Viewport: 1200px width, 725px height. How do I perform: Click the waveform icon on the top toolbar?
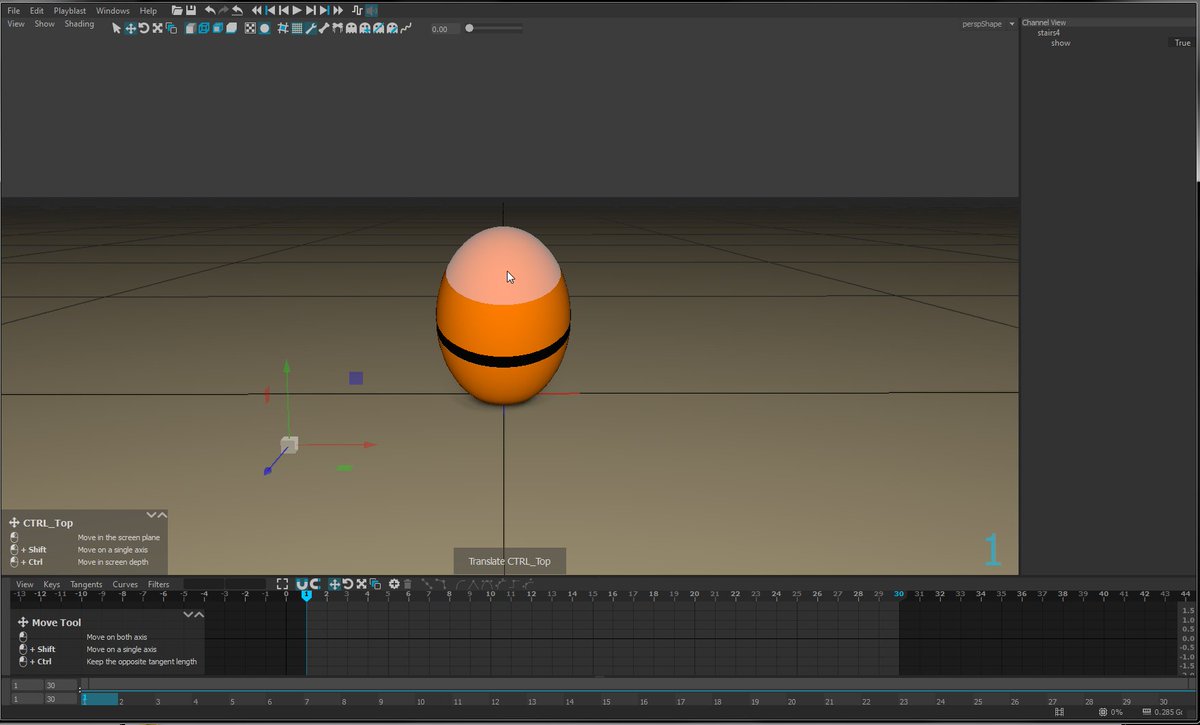coord(355,10)
